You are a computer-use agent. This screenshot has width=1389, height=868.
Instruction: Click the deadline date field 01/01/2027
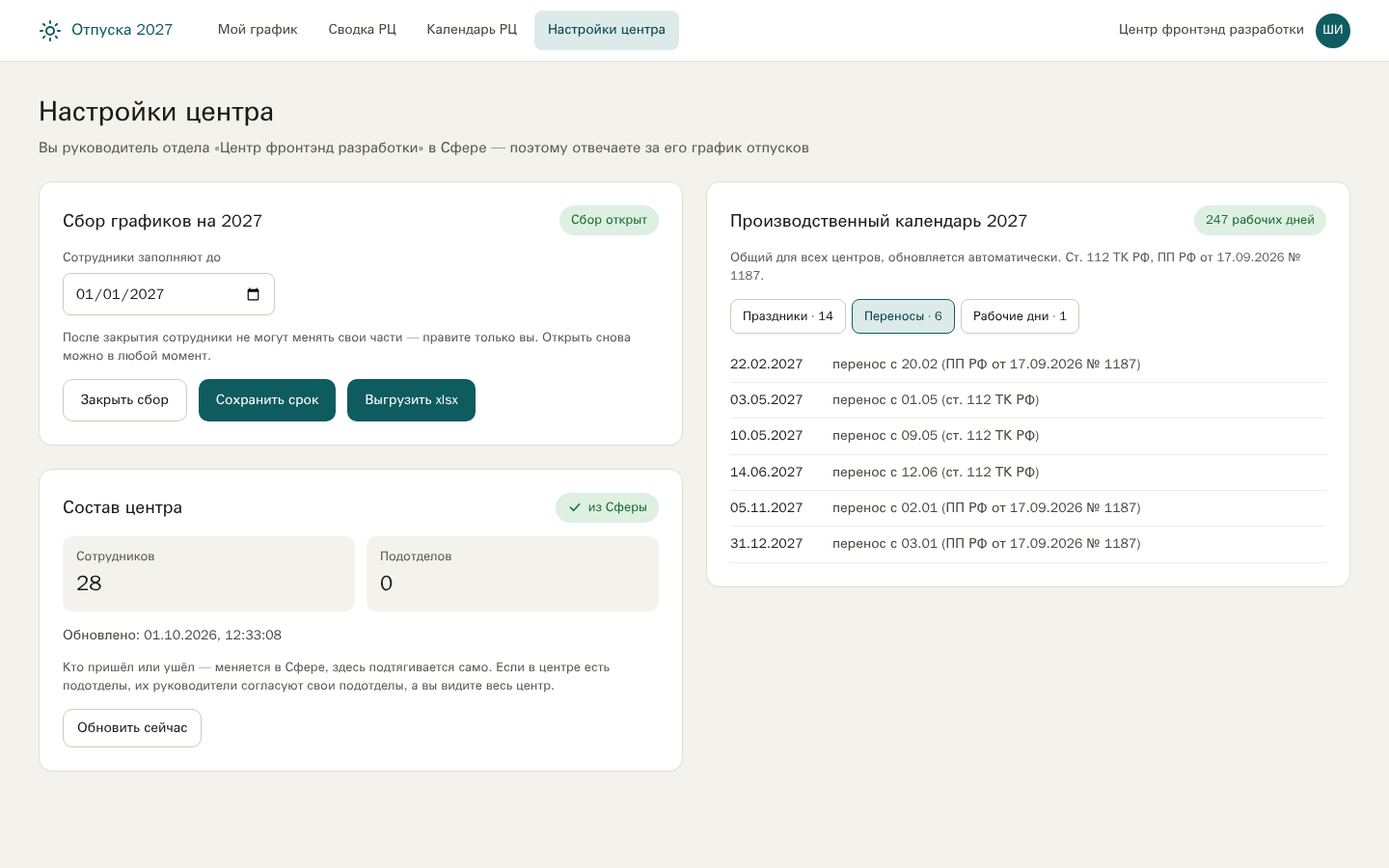pos(169,294)
